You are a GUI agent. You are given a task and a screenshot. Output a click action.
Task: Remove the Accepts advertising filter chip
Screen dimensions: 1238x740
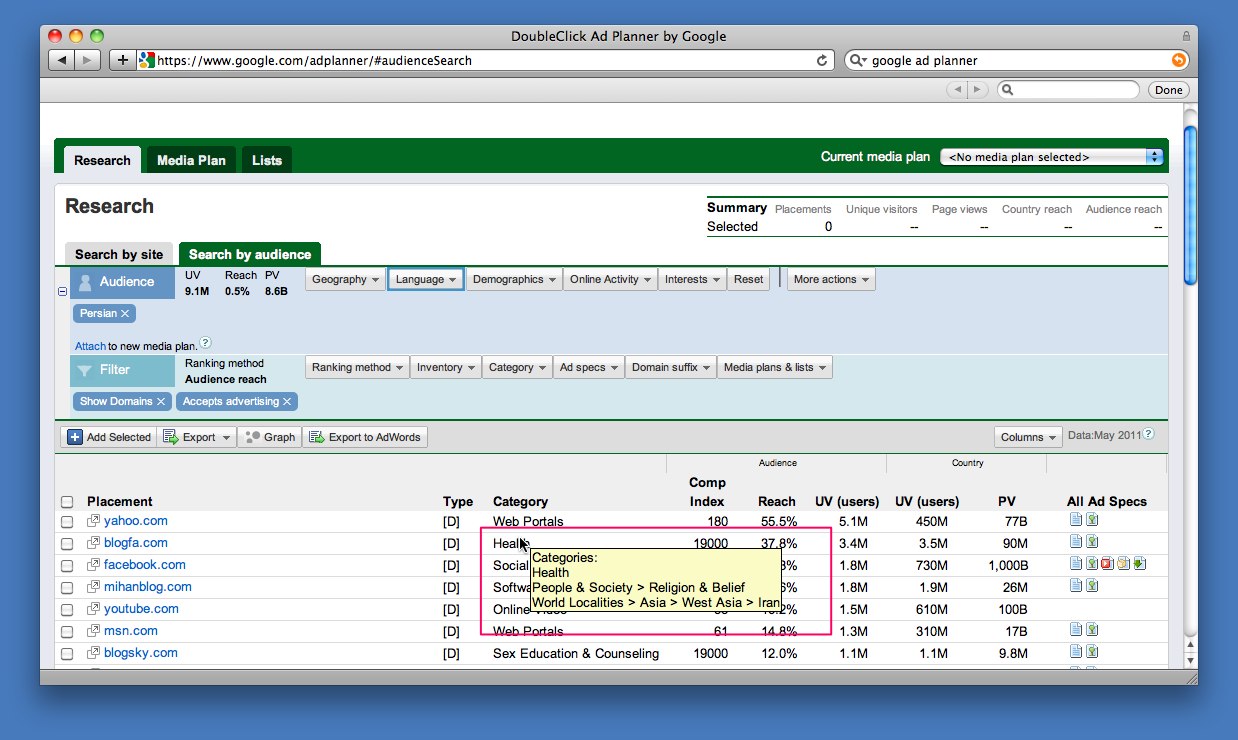[287, 402]
